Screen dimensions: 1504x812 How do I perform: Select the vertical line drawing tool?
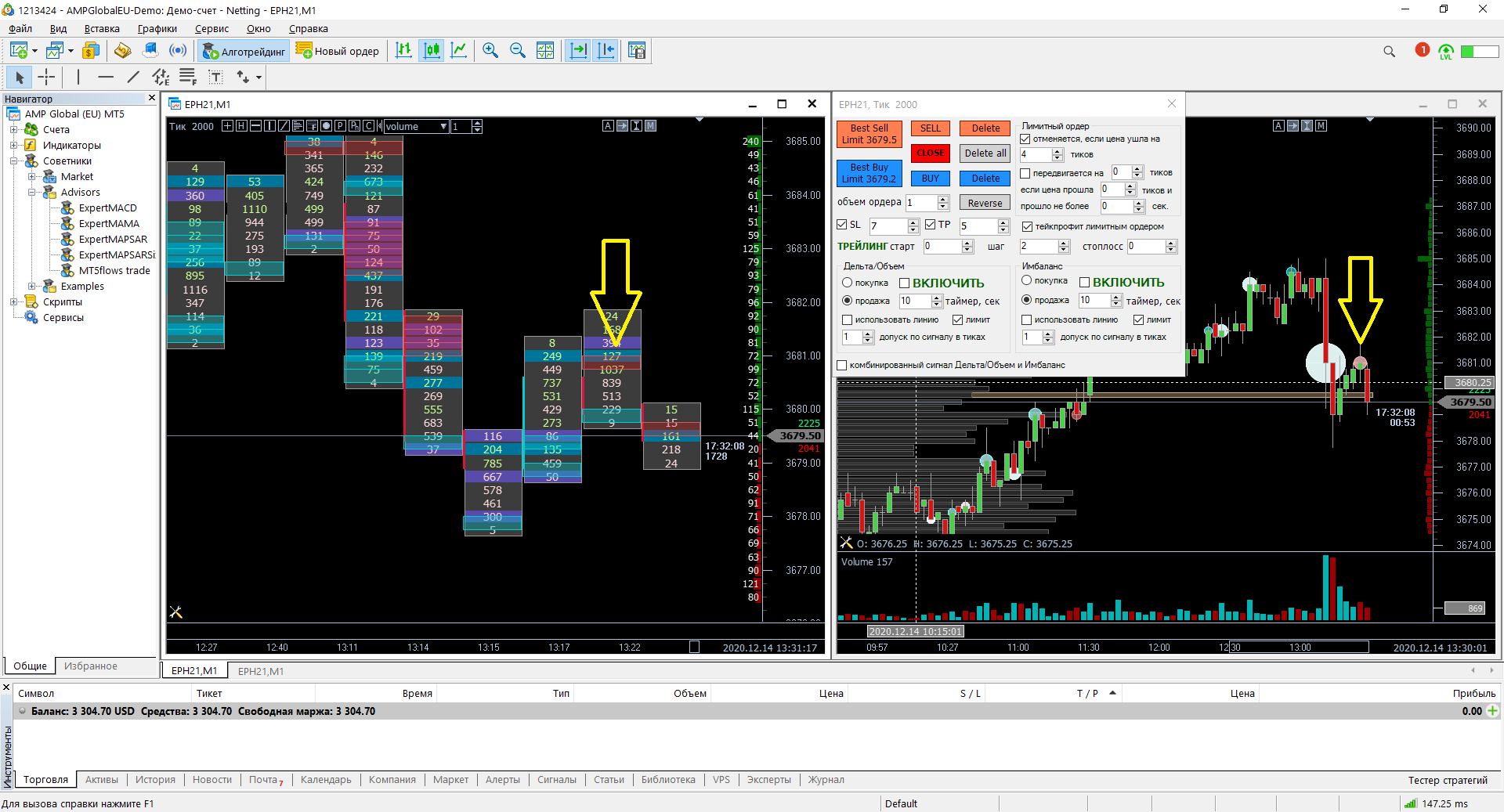(78, 77)
